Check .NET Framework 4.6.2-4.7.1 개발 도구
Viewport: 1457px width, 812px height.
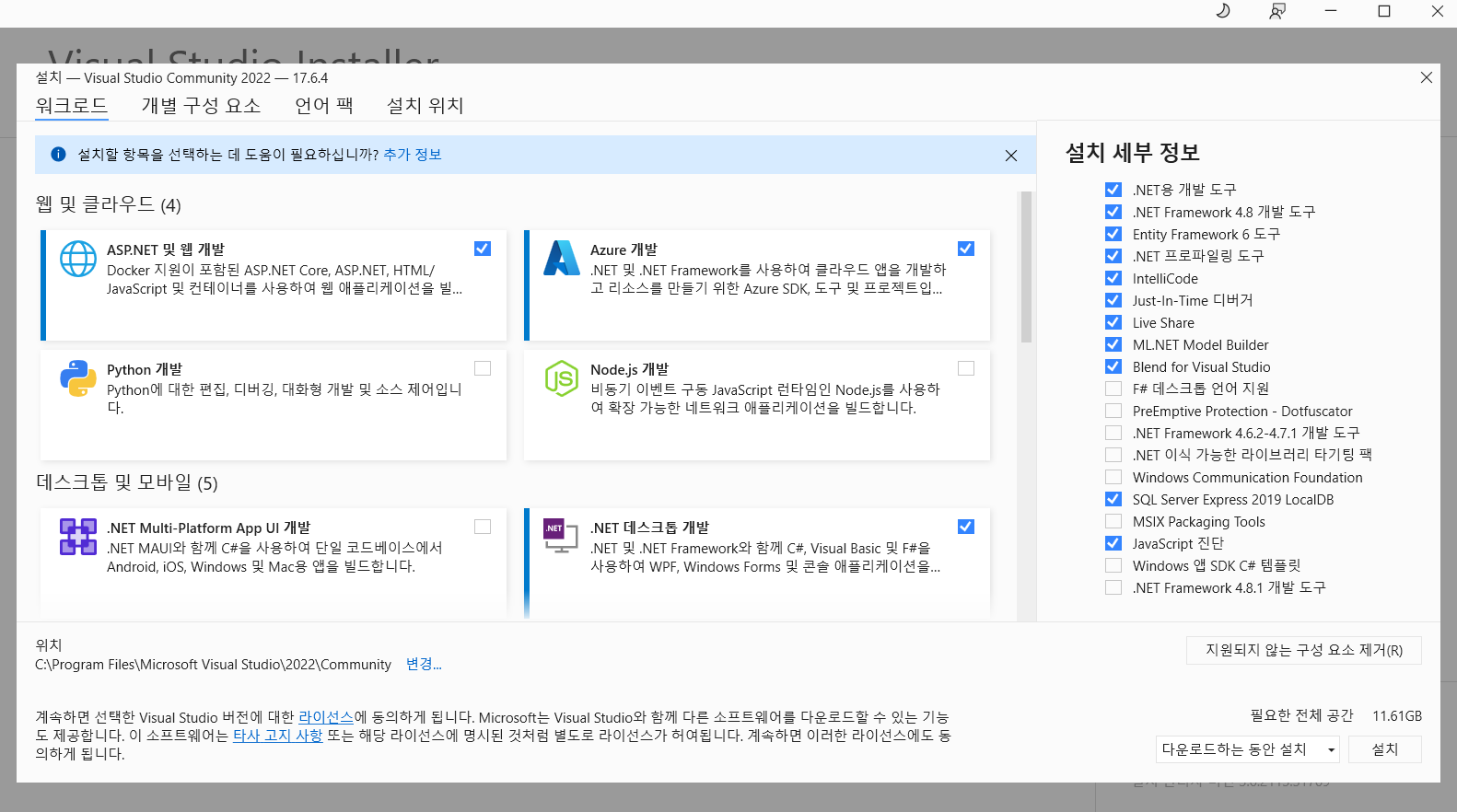(1113, 433)
